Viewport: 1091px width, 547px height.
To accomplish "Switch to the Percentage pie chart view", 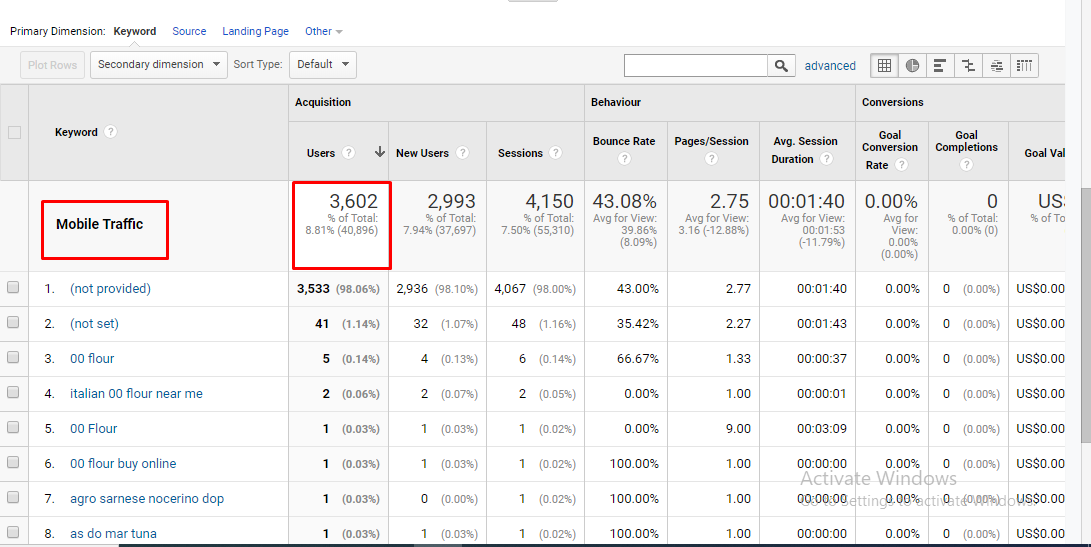I will [912, 65].
